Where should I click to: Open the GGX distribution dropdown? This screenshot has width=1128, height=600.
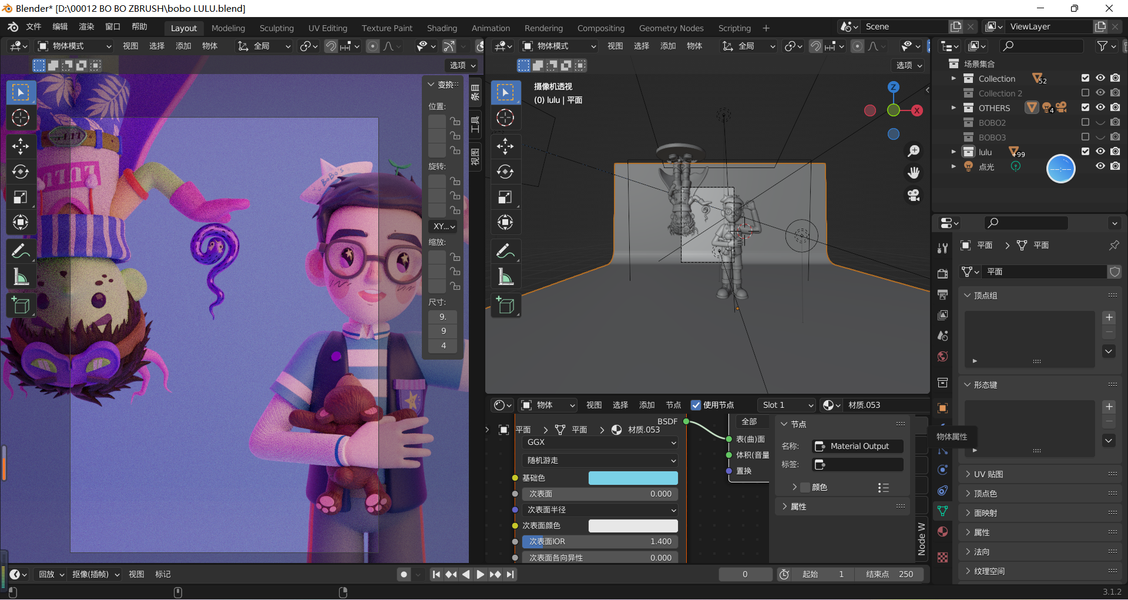click(x=600, y=442)
